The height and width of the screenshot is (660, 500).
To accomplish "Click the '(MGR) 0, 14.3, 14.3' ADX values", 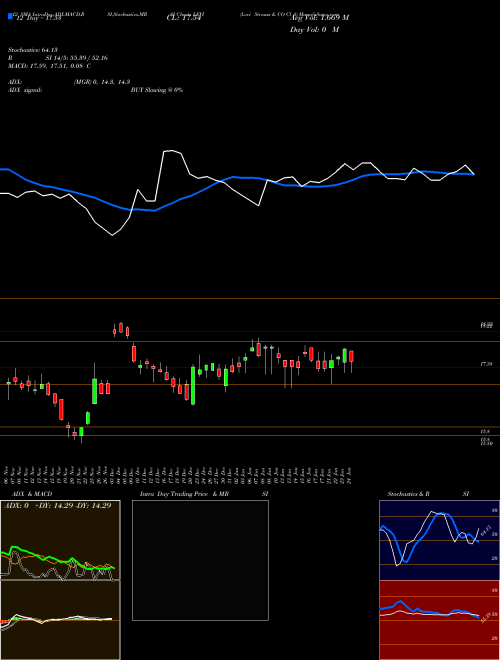I will 102,82.
